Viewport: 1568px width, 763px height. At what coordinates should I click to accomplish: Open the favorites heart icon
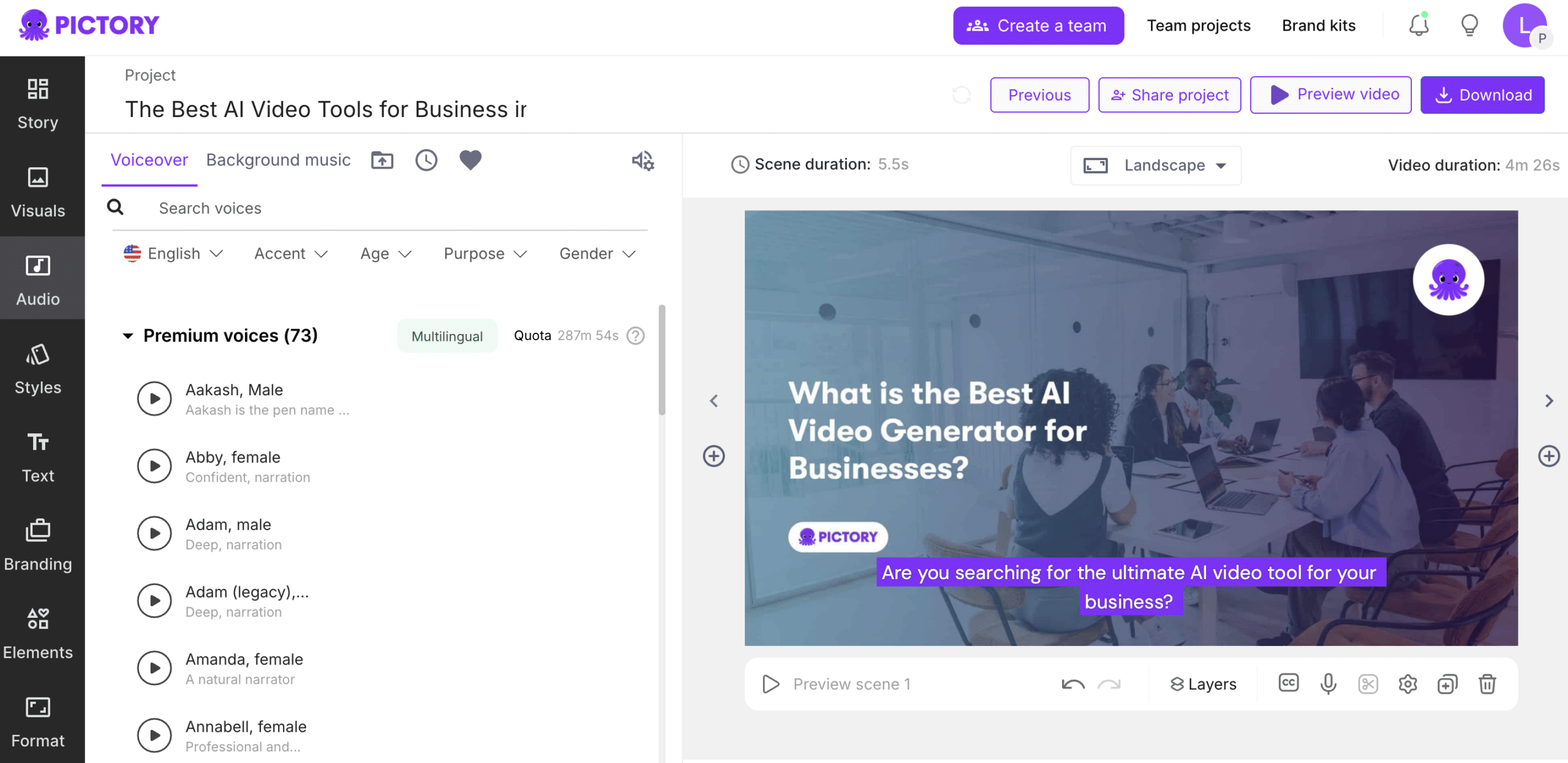coord(470,161)
